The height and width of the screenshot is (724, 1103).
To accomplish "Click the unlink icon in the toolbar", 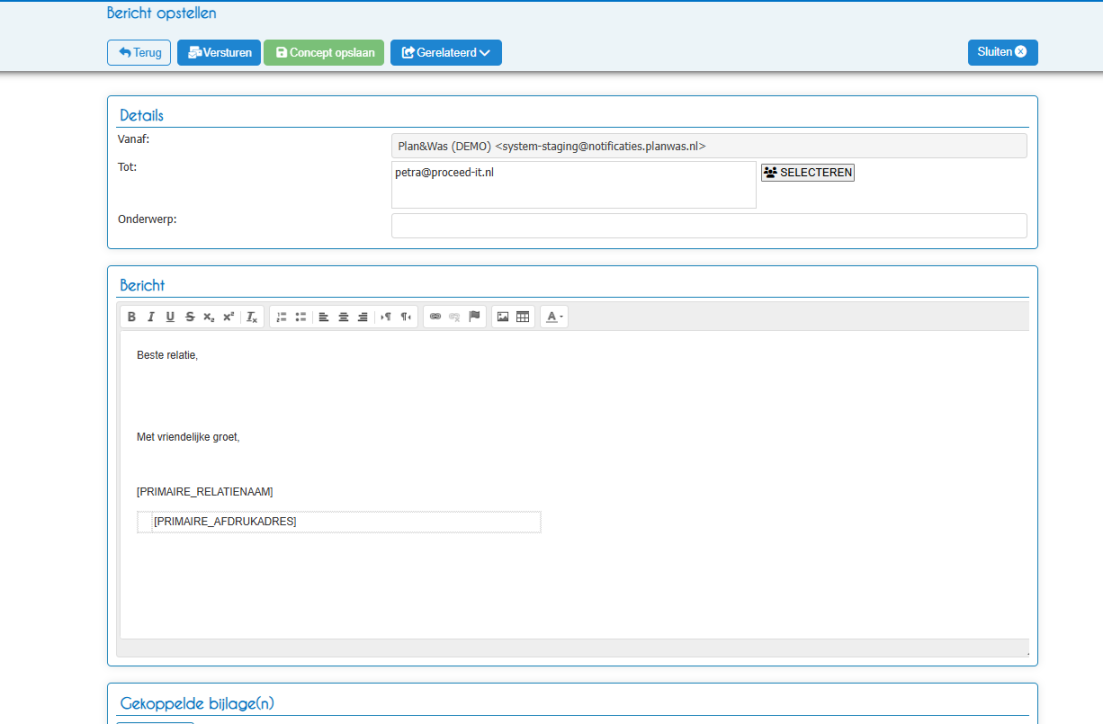I will point(454,317).
